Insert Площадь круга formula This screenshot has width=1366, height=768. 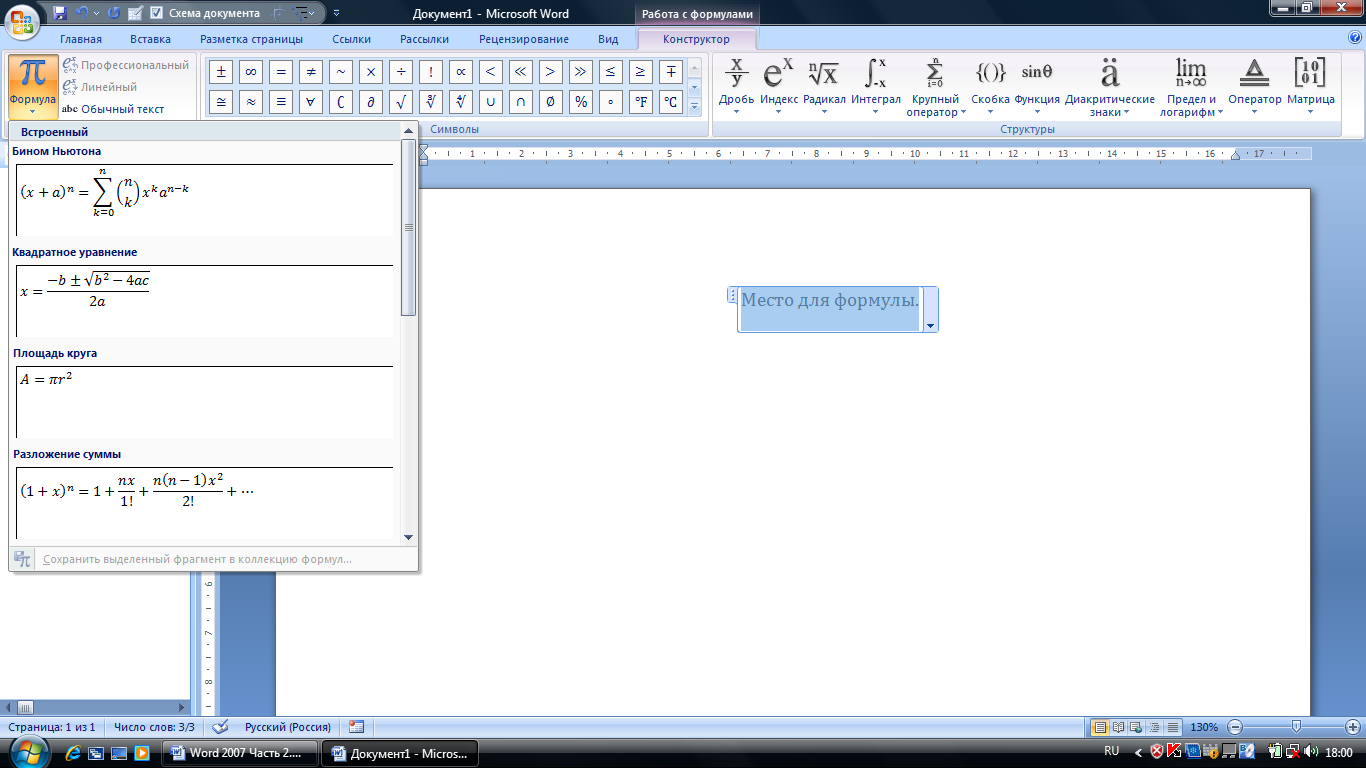click(205, 401)
